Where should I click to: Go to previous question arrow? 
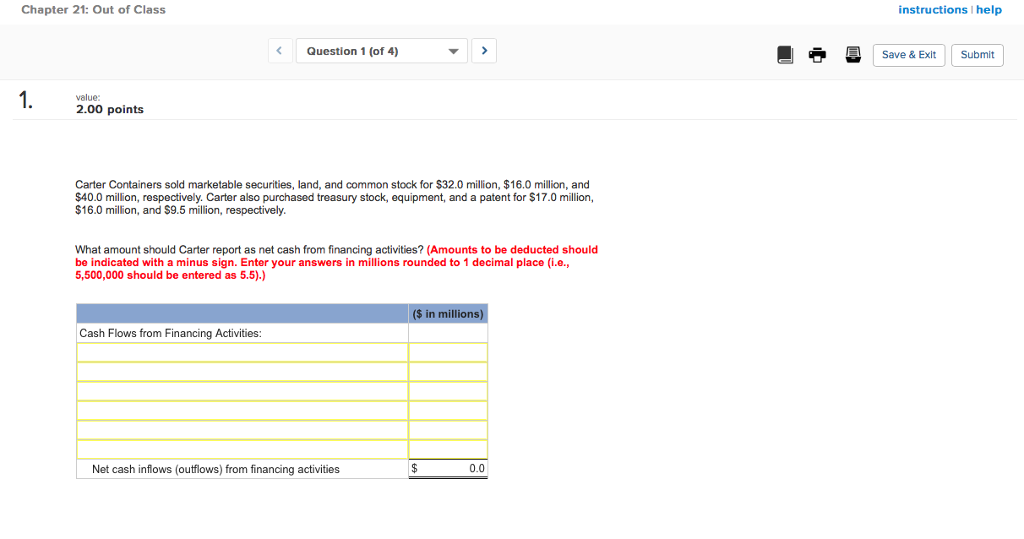pyautogui.click(x=280, y=51)
